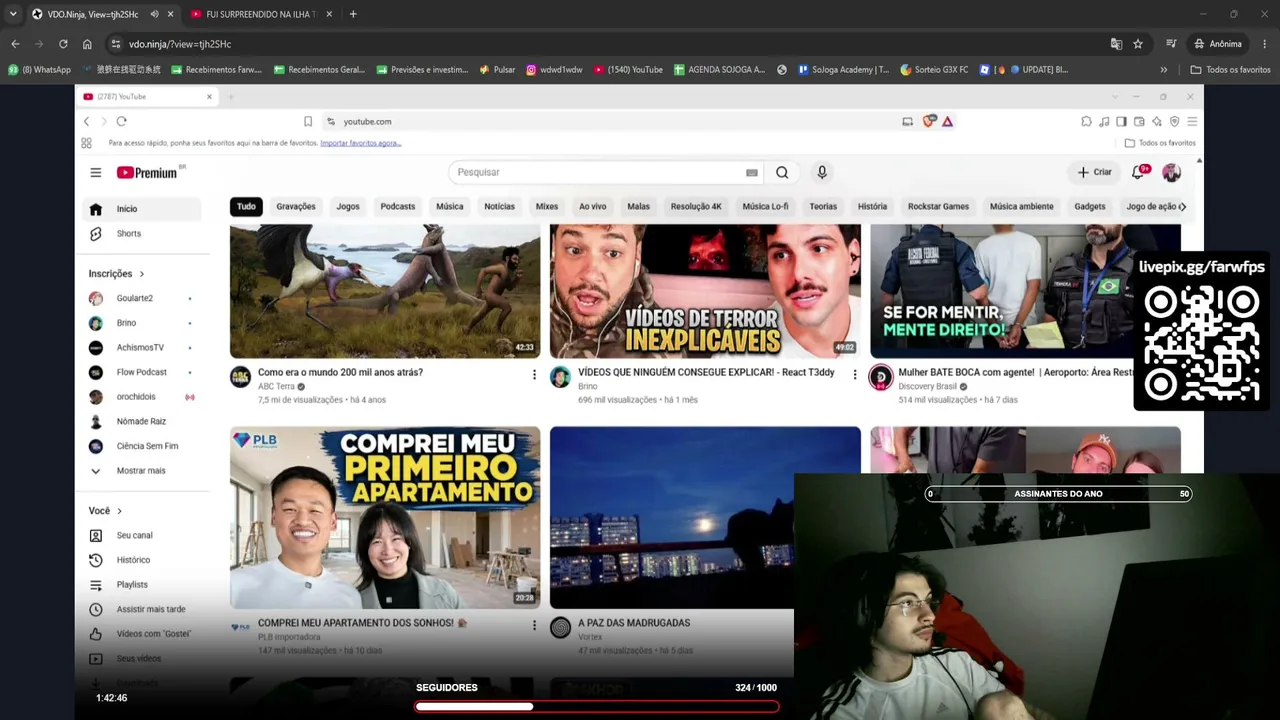Bookmark vdo.ninja with the star icon

pyautogui.click(x=1138, y=44)
